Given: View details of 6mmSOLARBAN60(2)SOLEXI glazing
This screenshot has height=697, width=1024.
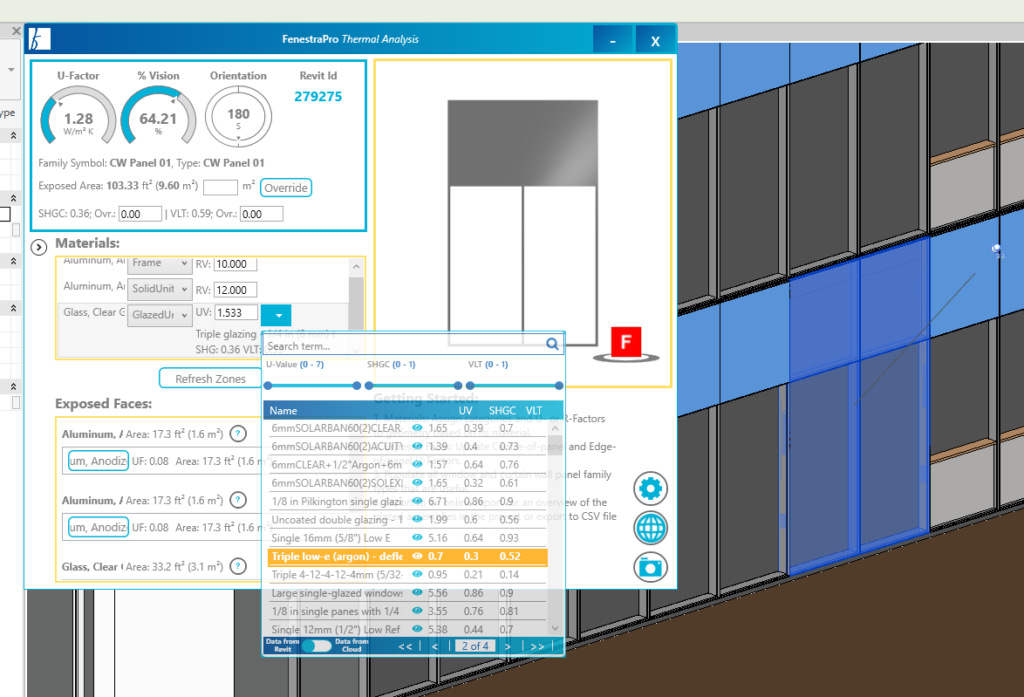Looking at the screenshot, I should tap(417, 483).
